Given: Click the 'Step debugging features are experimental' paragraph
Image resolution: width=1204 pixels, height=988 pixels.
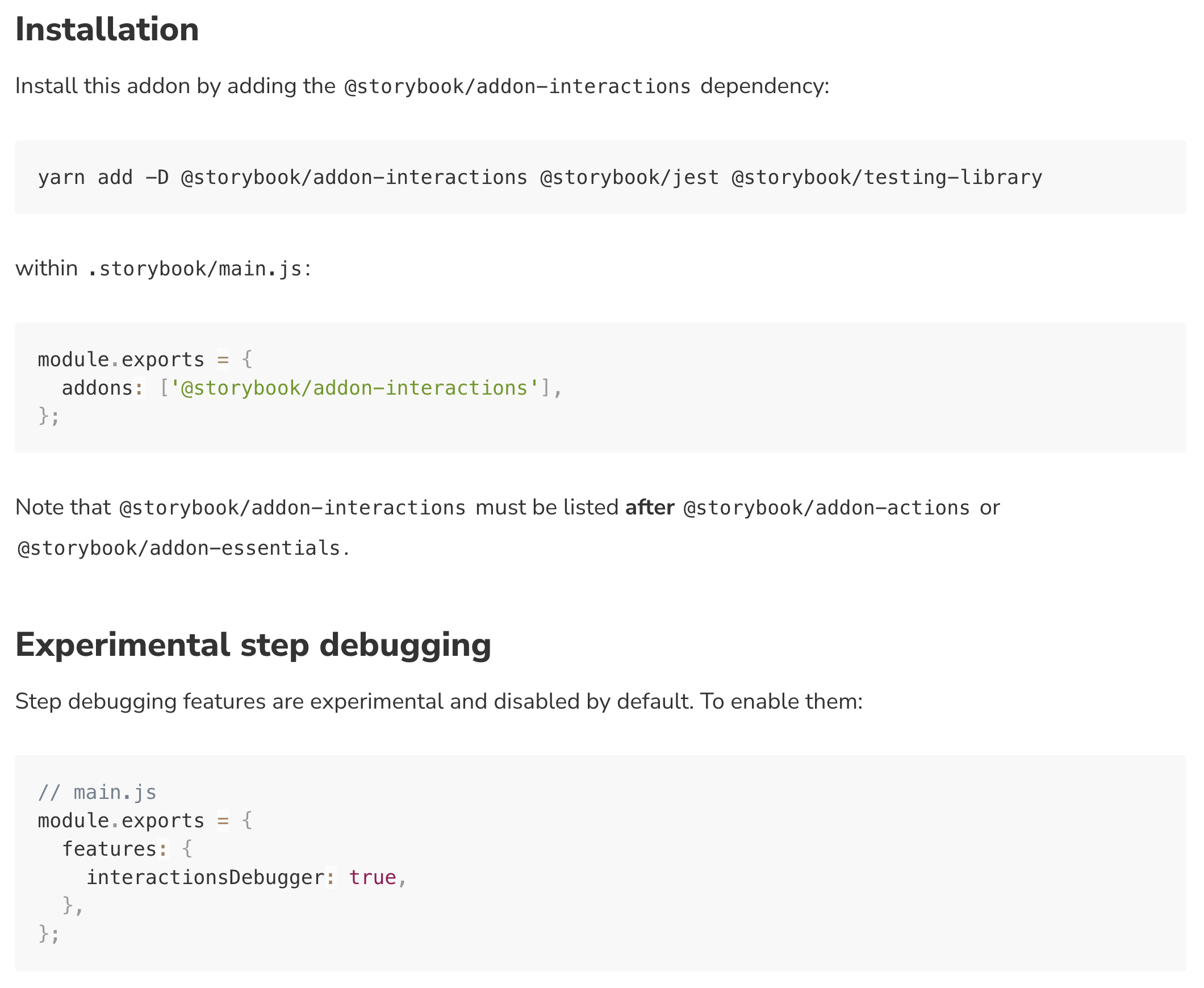Looking at the screenshot, I should 438,702.
